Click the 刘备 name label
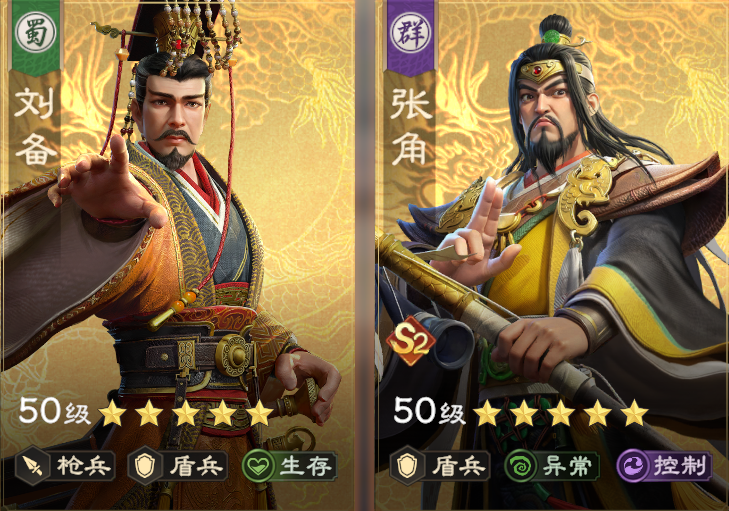This screenshot has height=511, width=729. tap(35, 126)
